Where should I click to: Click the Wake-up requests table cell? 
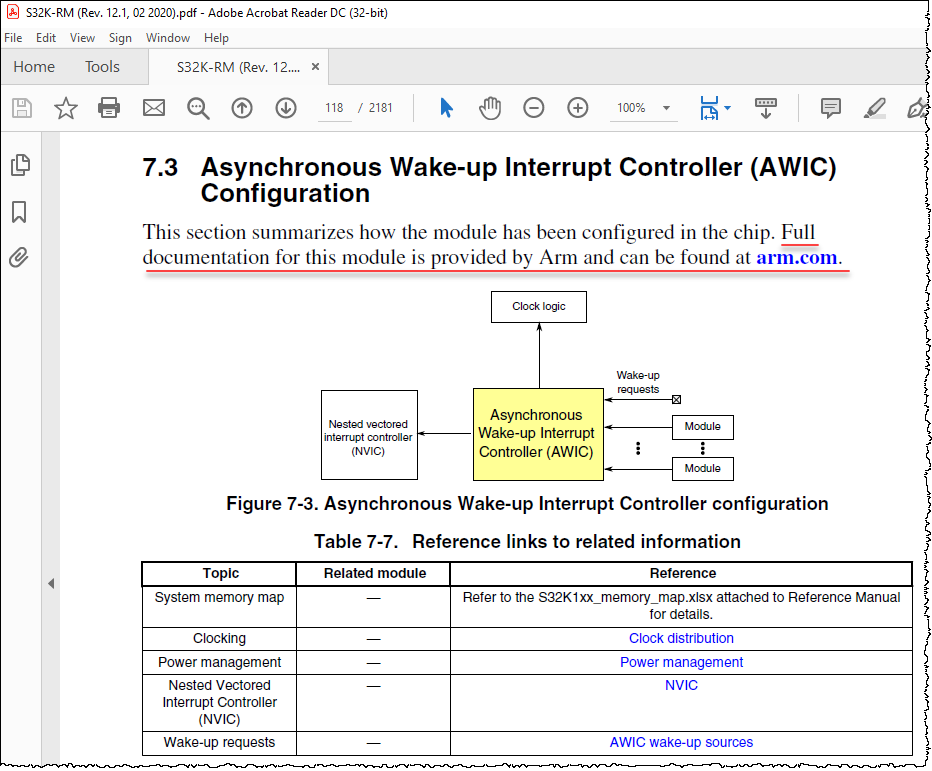point(219,742)
